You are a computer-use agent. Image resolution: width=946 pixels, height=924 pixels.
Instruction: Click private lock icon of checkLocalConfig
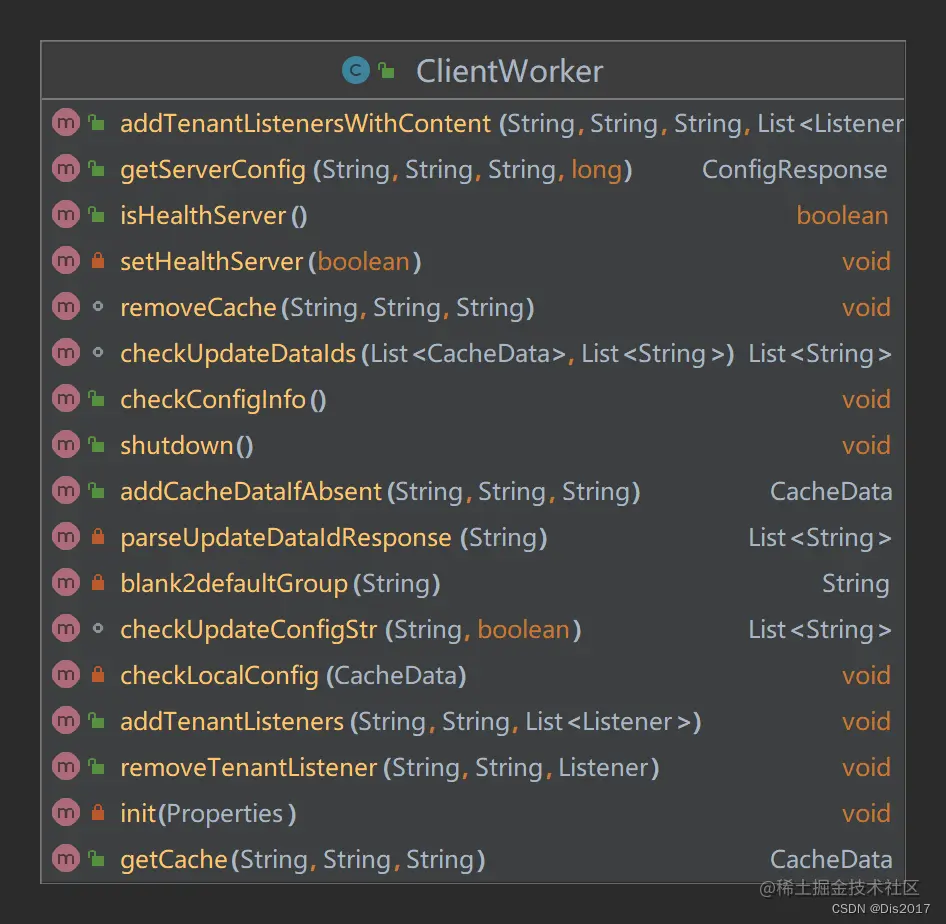97,675
